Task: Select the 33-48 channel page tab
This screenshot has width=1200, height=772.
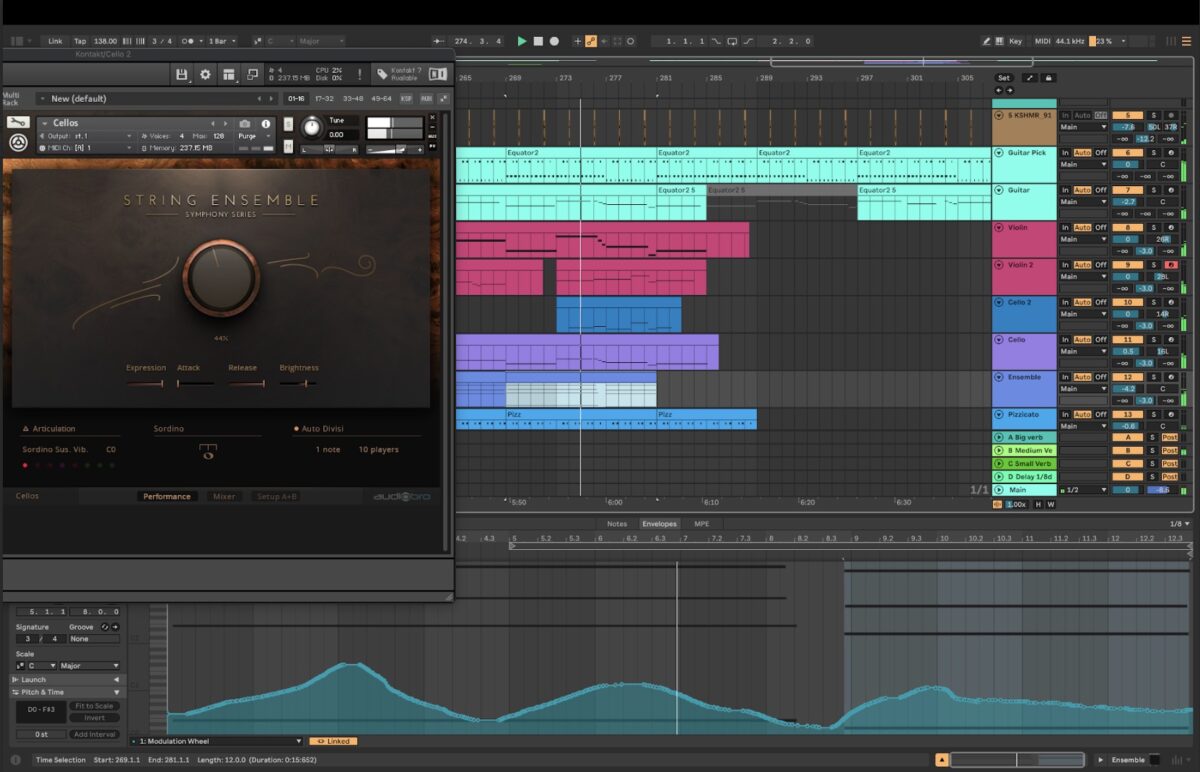Action: (x=353, y=99)
